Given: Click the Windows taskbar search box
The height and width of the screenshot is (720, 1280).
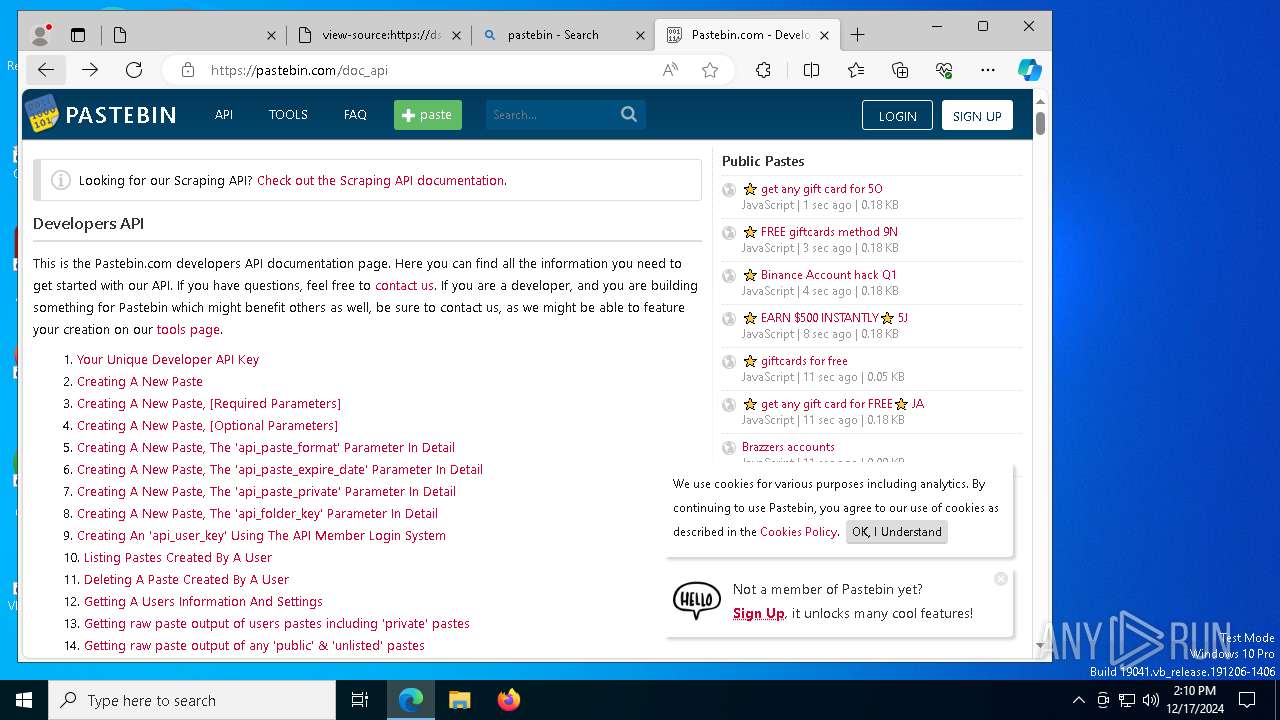Looking at the screenshot, I should click(x=192, y=700).
